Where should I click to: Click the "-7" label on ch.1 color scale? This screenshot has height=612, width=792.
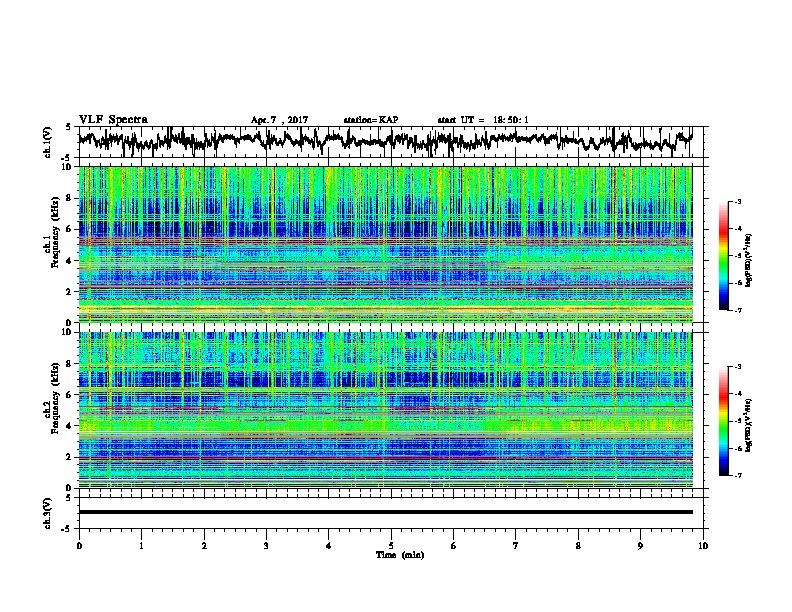[x=738, y=310]
